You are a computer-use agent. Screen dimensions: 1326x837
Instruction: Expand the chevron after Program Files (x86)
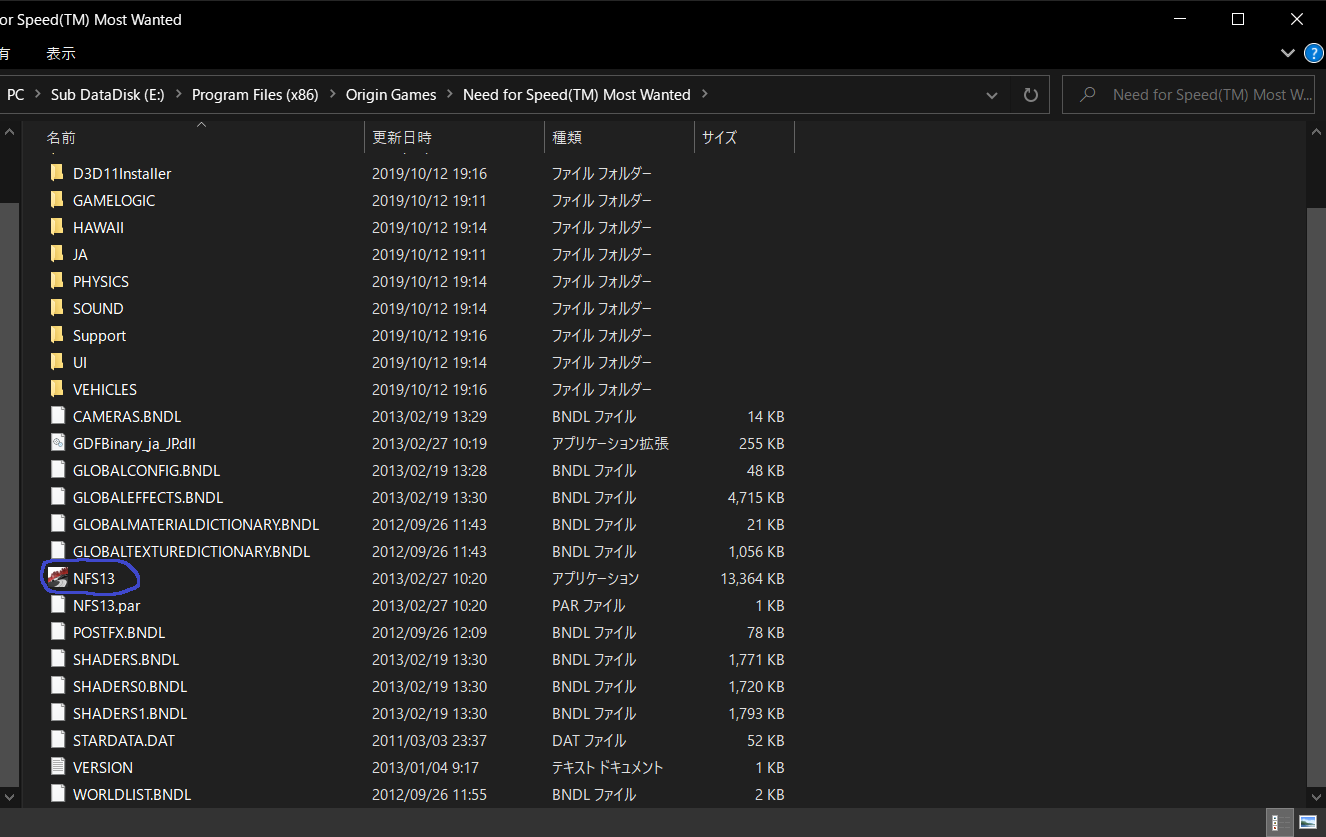pos(332,94)
